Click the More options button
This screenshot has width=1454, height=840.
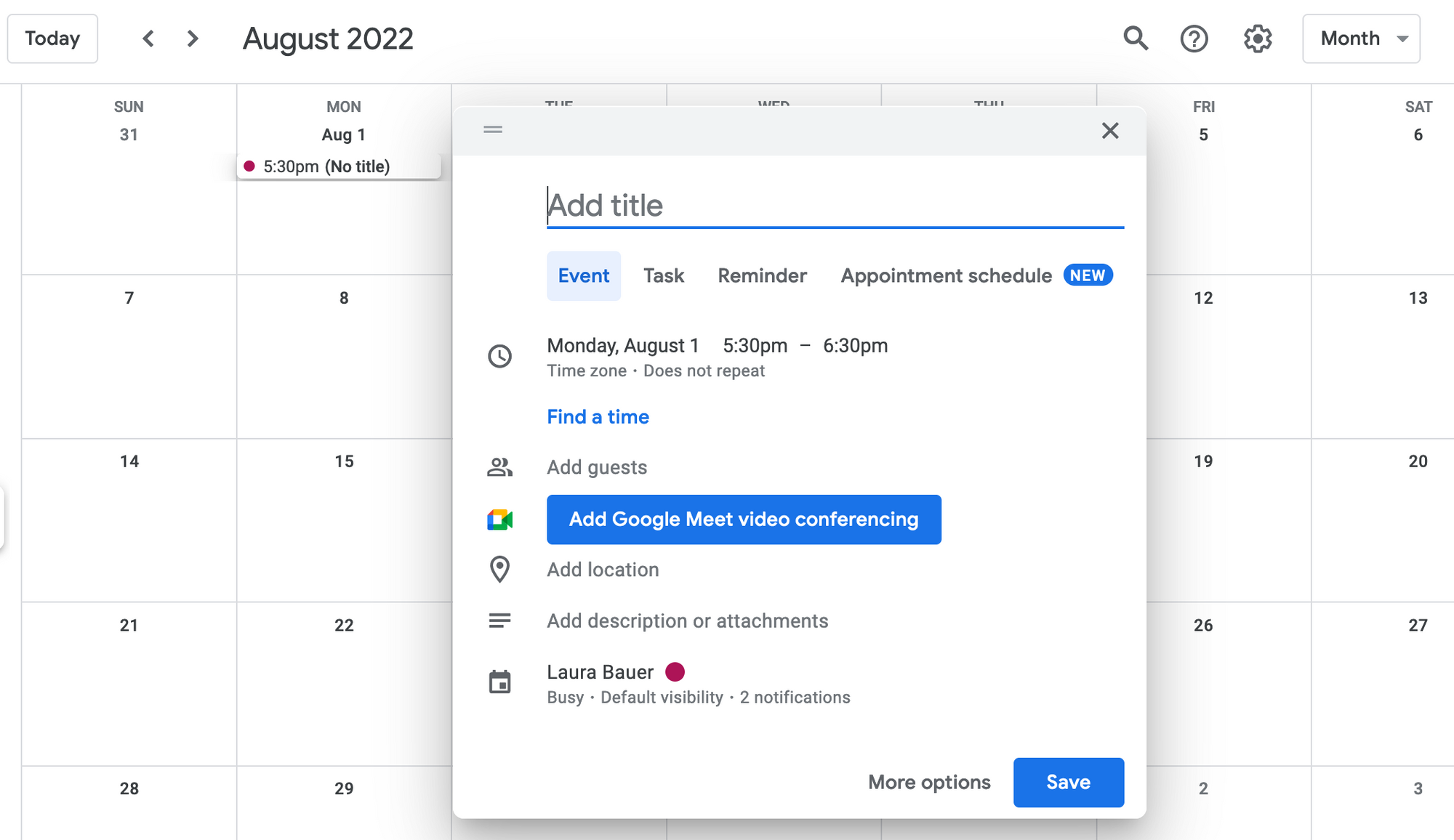pyautogui.click(x=929, y=781)
